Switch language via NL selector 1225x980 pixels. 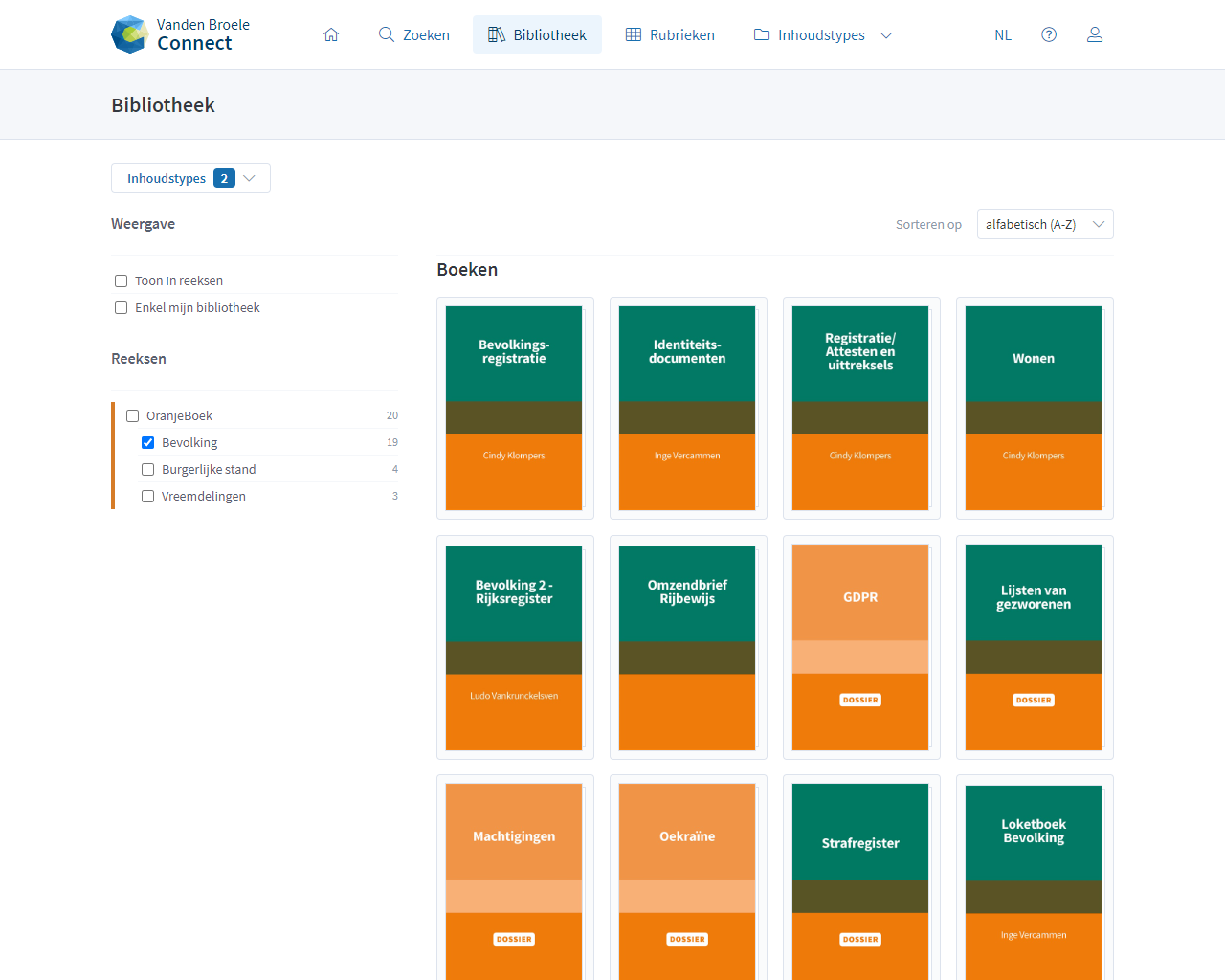pos(1003,35)
